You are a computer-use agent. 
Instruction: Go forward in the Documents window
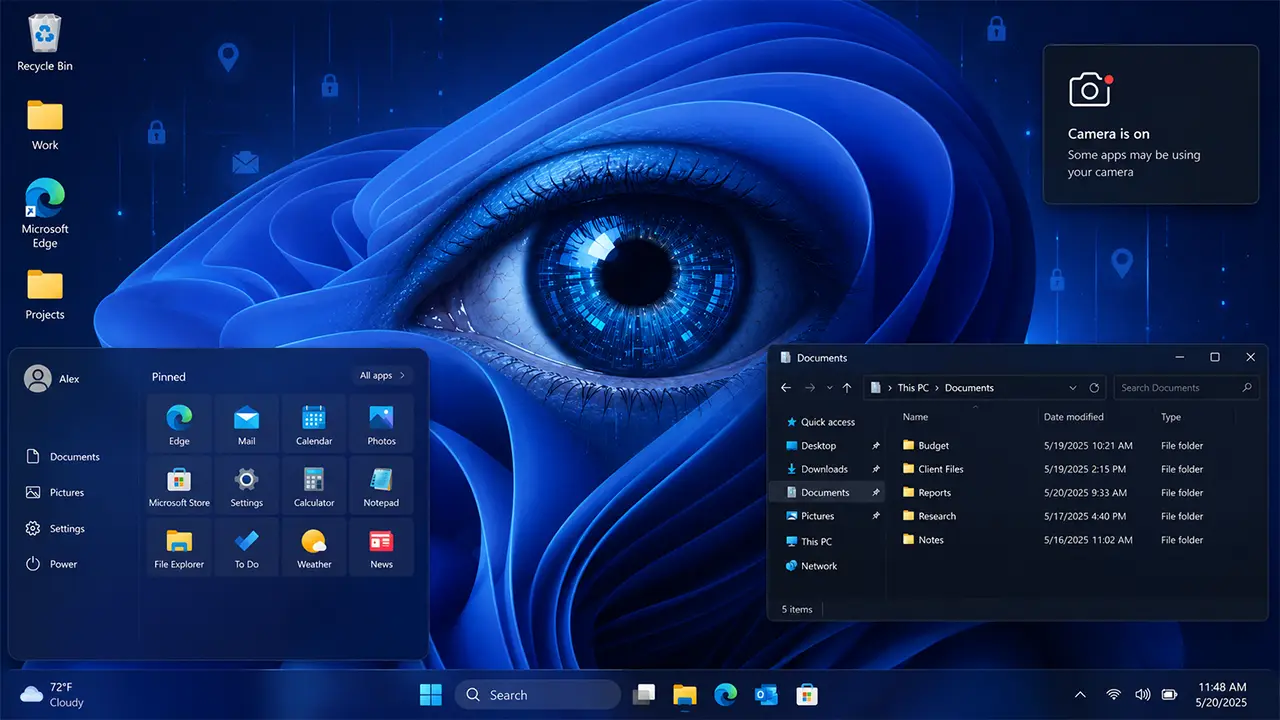[x=810, y=388]
